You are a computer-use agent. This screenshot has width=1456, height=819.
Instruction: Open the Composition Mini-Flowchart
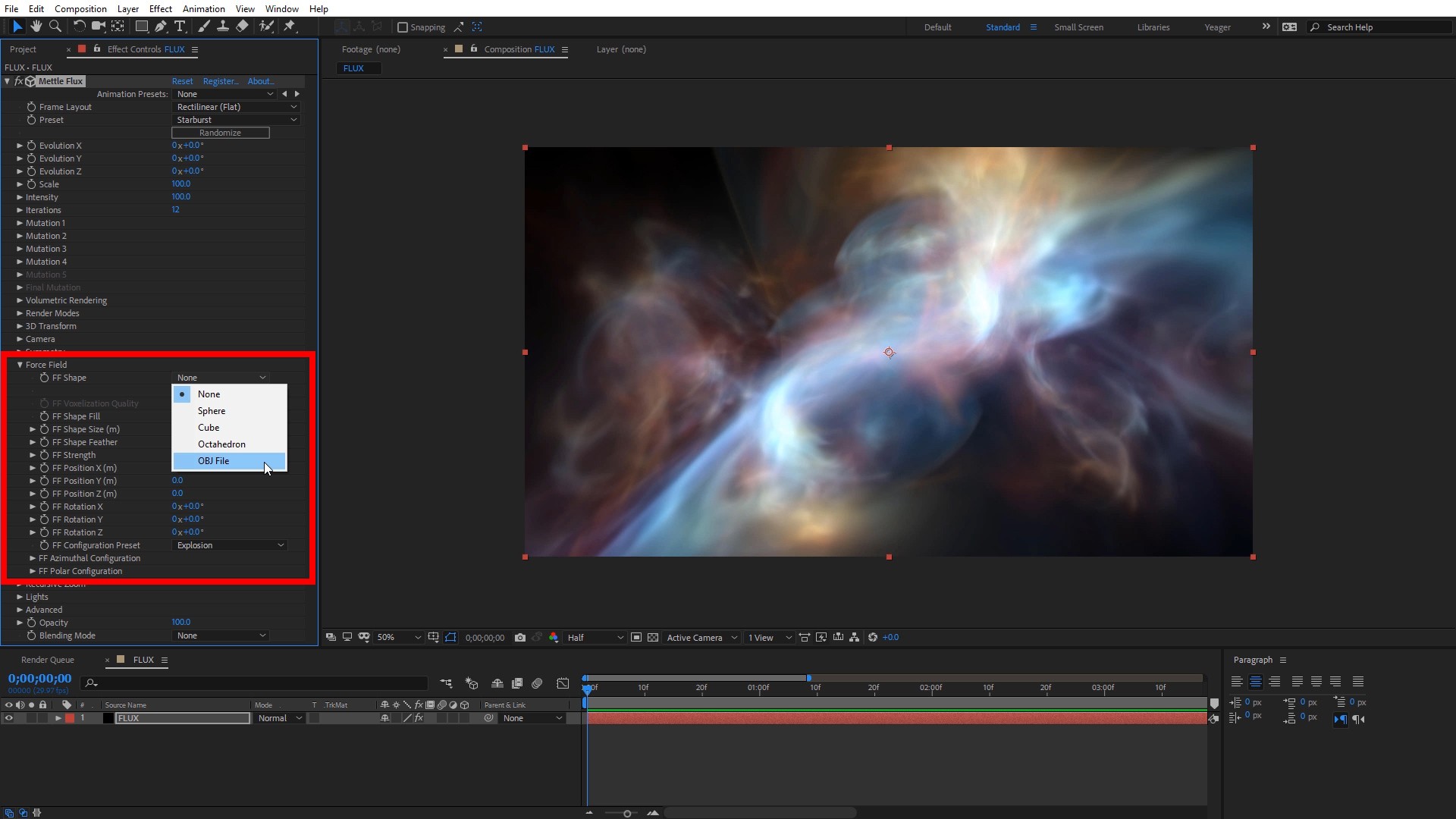click(855, 638)
